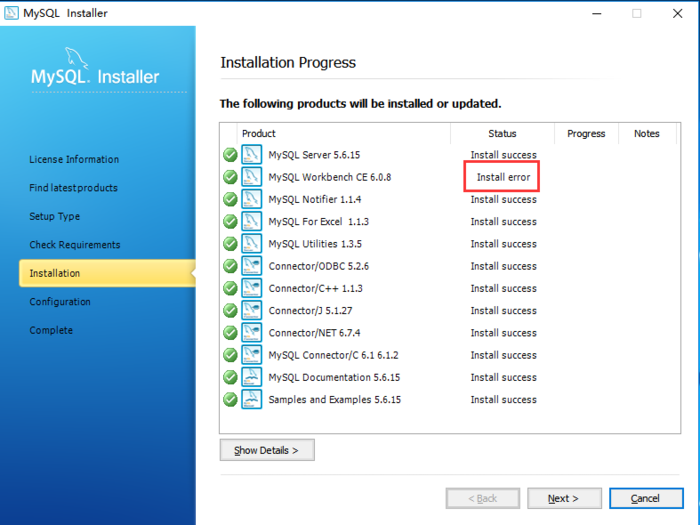
Task: Select the highlighted Installation step
Action: tap(107, 273)
